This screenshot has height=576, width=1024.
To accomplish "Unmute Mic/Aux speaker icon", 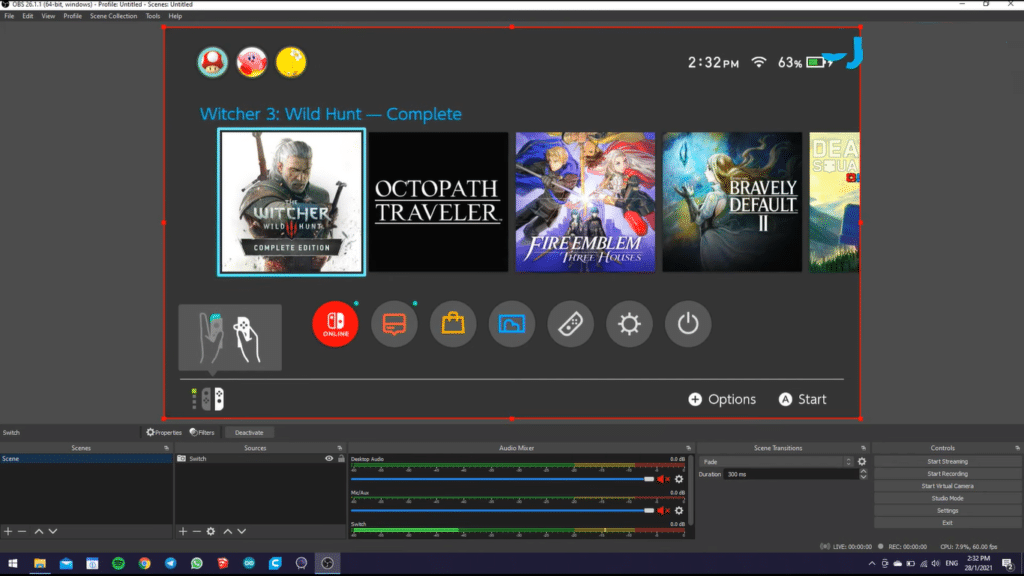I will [x=664, y=511].
